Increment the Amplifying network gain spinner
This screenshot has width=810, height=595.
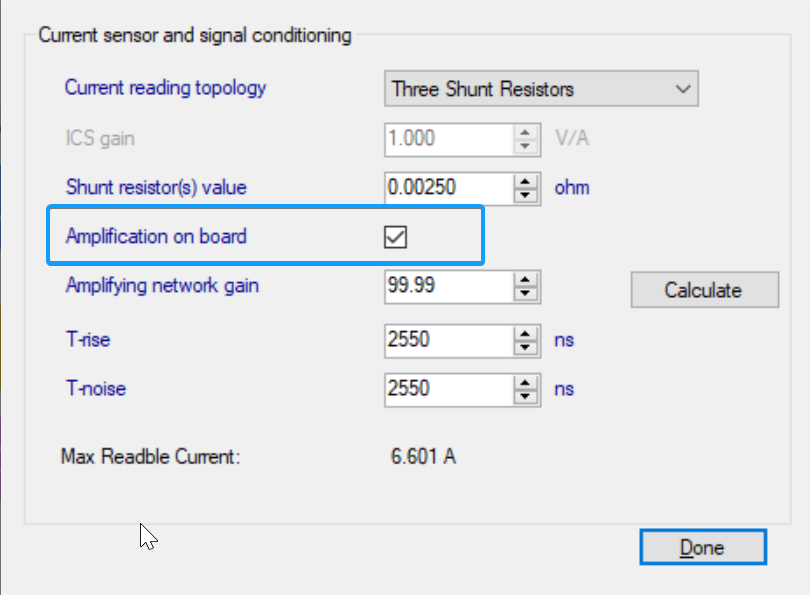click(x=525, y=280)
